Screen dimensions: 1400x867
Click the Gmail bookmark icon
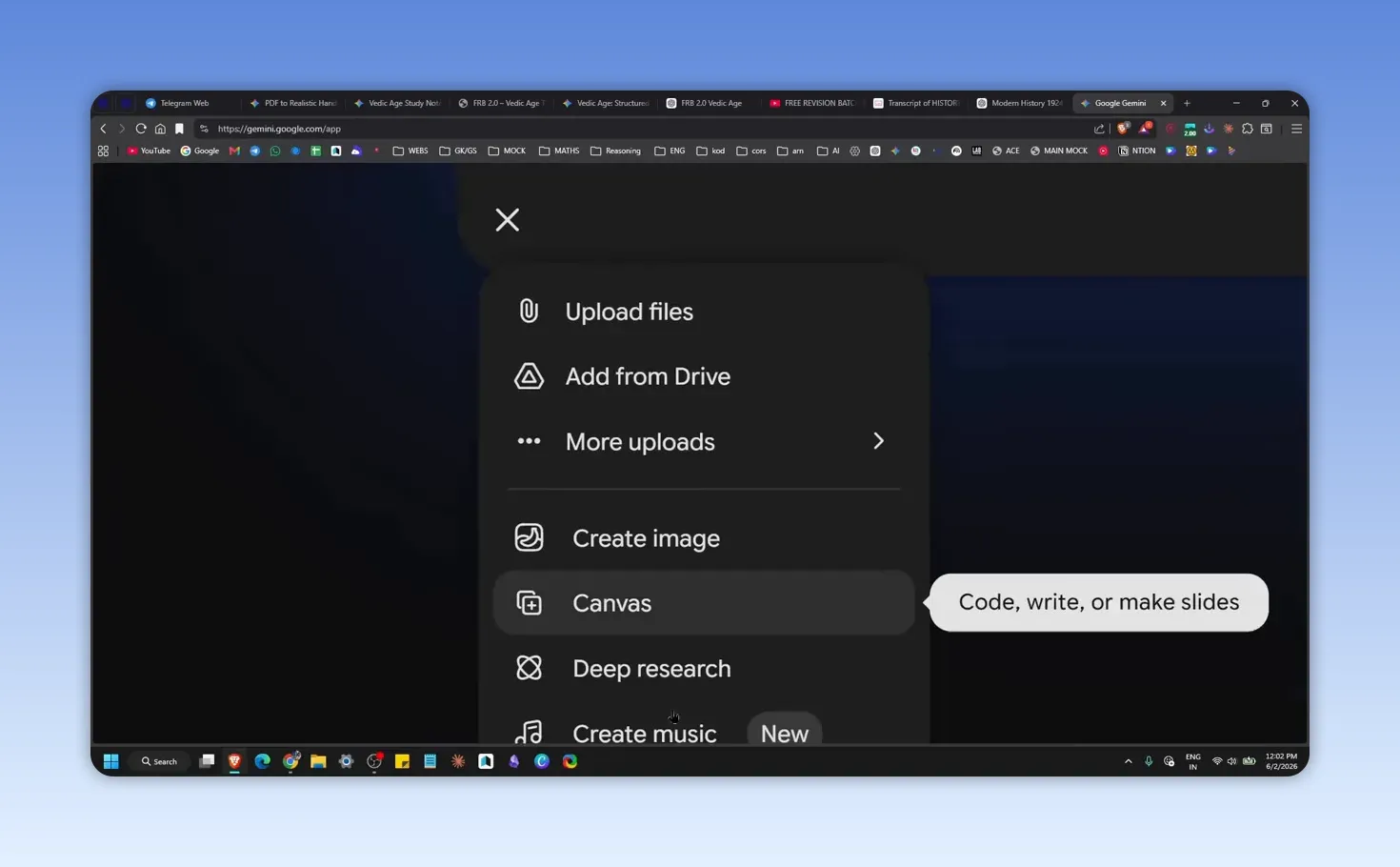tap(234, 151)
